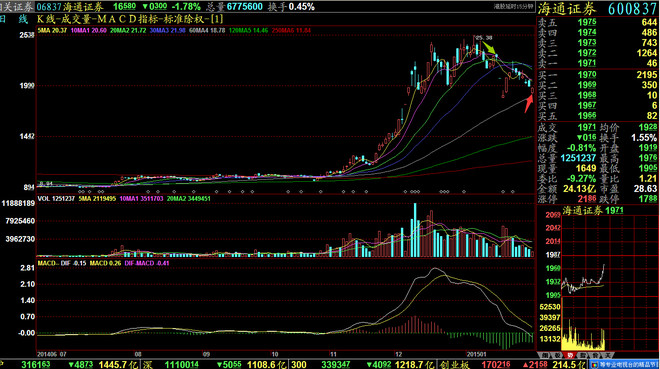Viewport: 660px width, 369px height.
Task: Click the 均价 value 1928
Action: 647,127
